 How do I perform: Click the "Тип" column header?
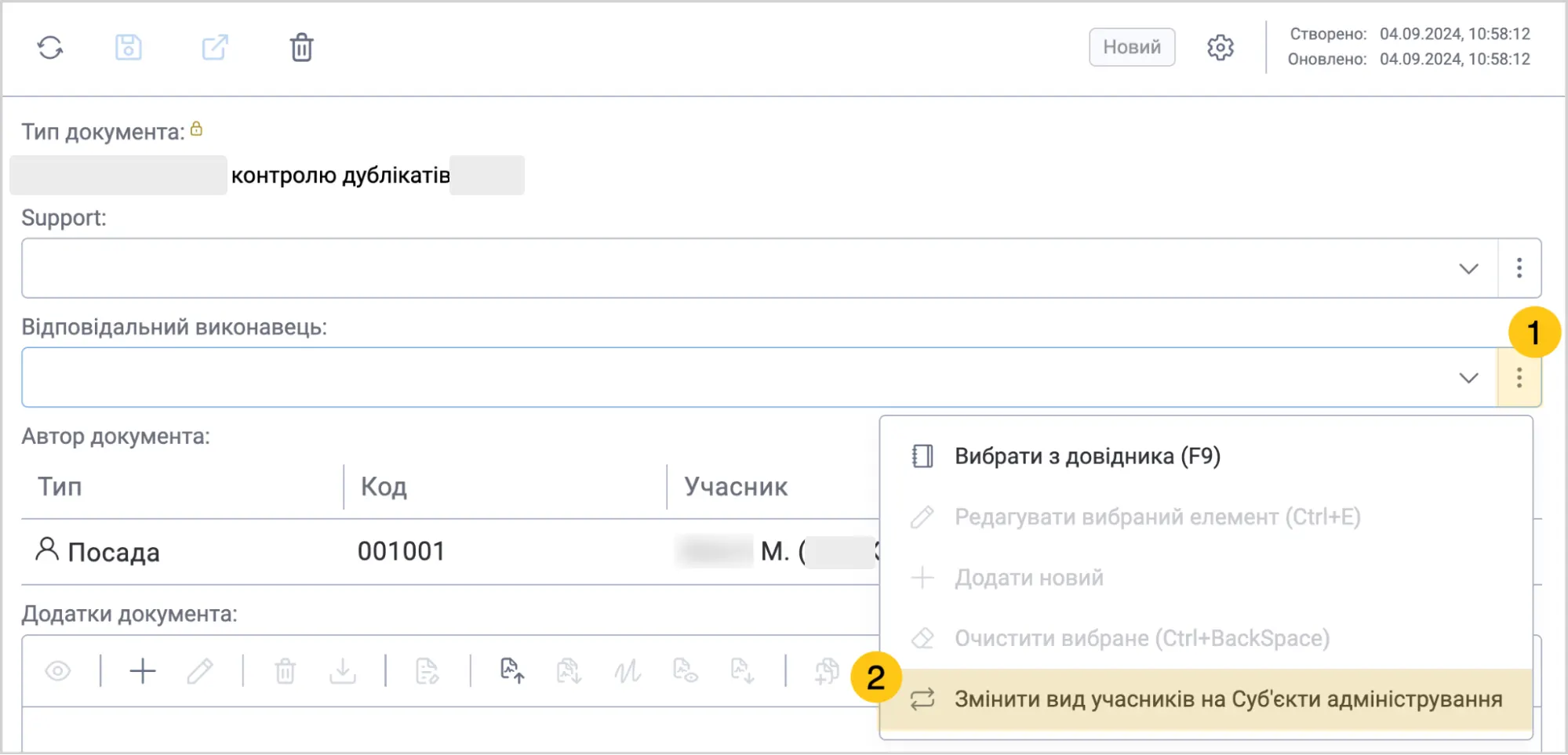(60, 487)
